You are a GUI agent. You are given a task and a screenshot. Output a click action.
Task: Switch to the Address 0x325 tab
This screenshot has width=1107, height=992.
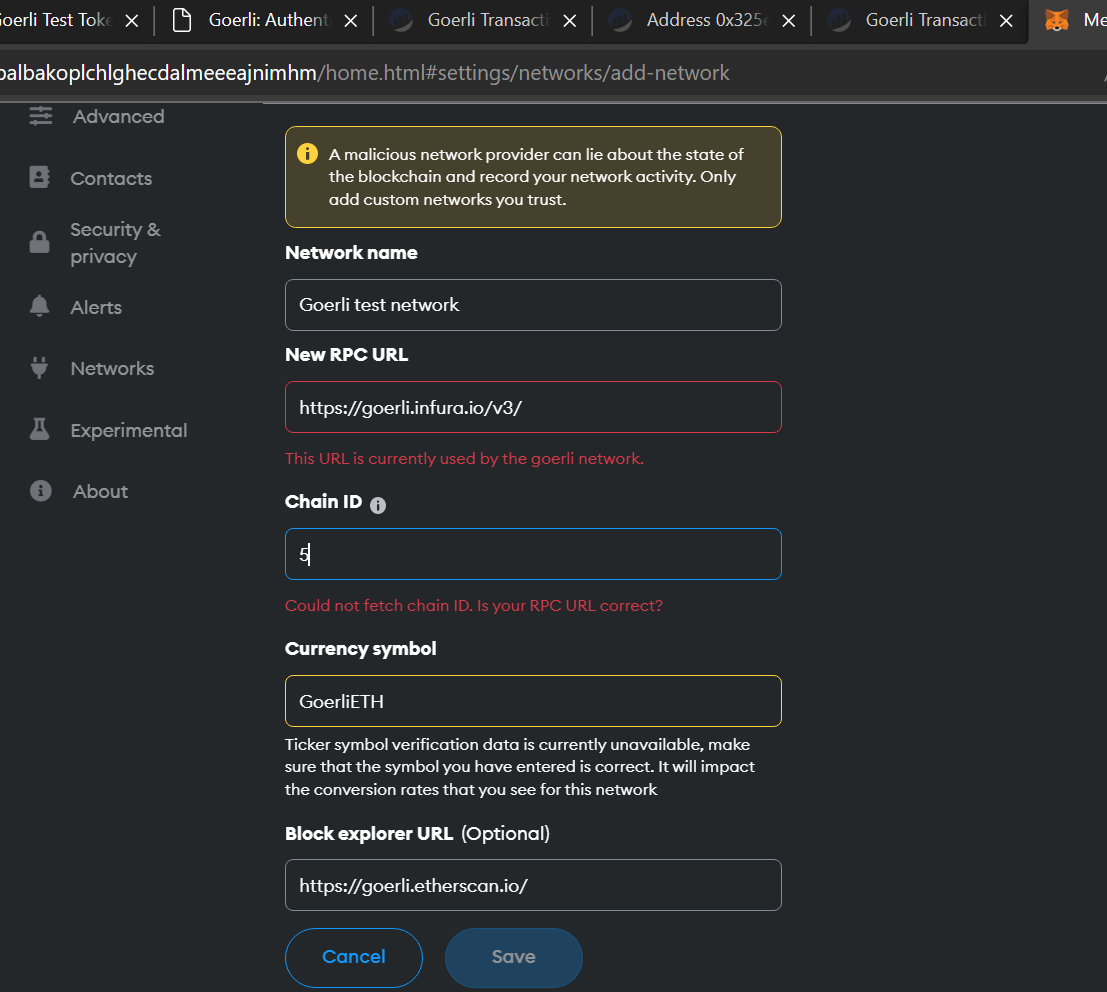pos(707,20)
